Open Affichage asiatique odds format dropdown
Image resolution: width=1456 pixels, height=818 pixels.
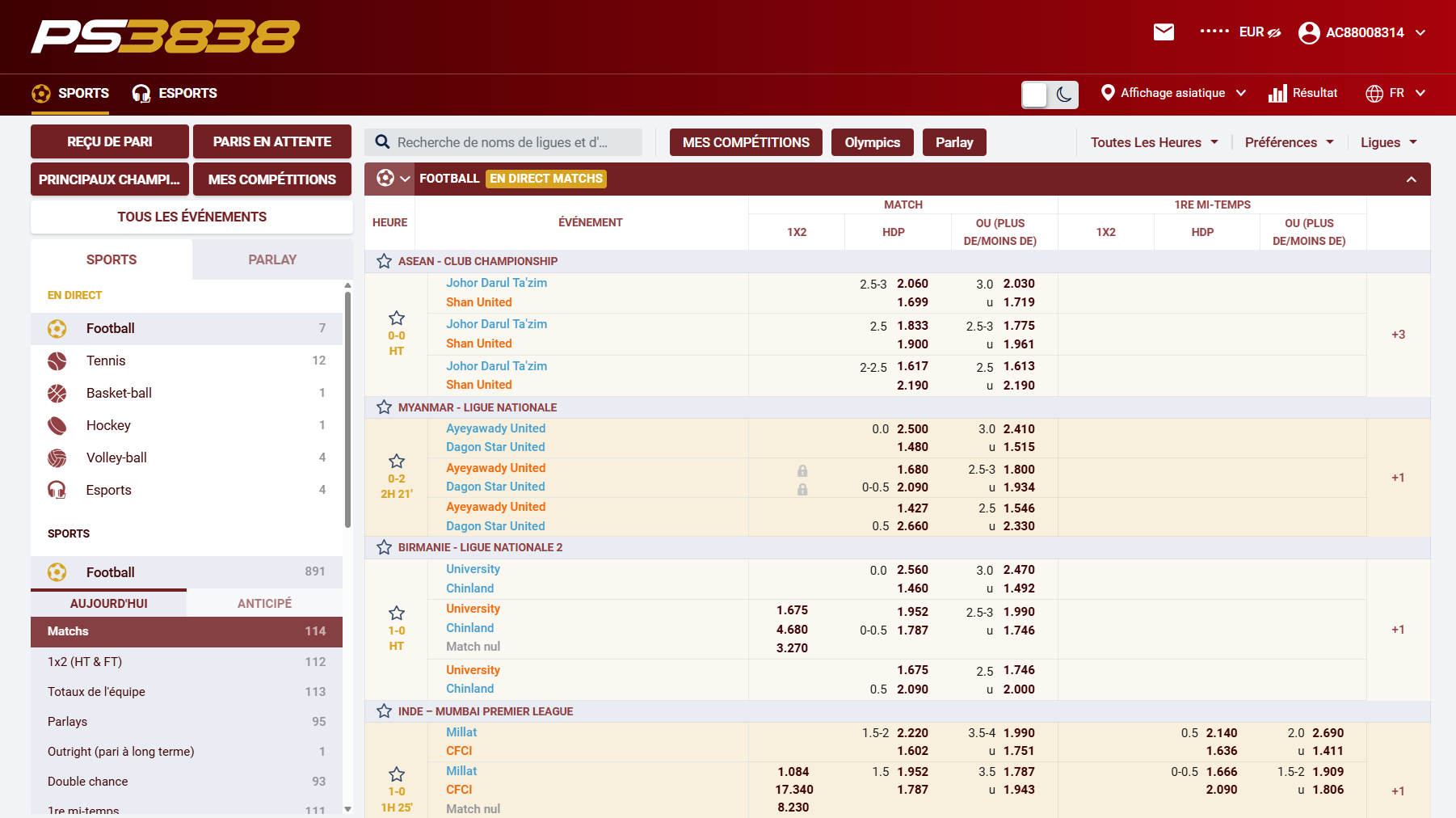click(x=1174, y=93)
